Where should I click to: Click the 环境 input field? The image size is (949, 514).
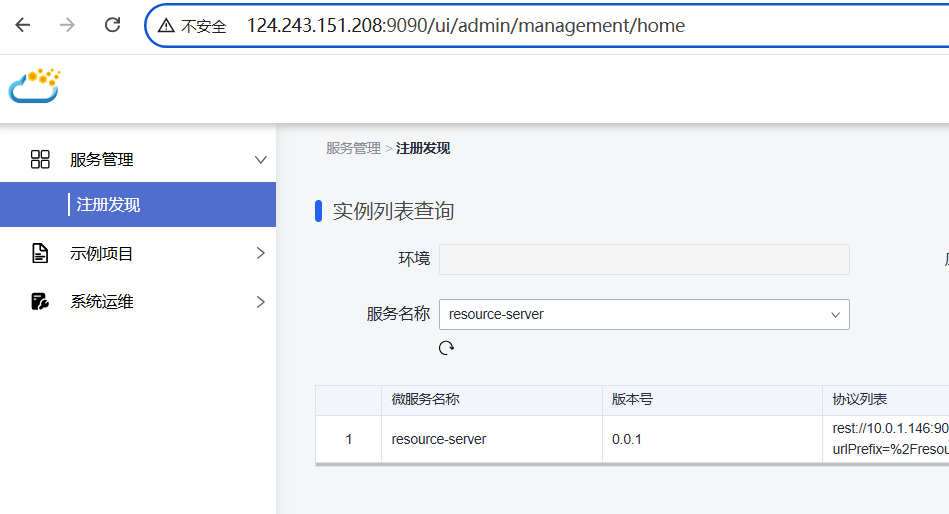coord(644,259)
